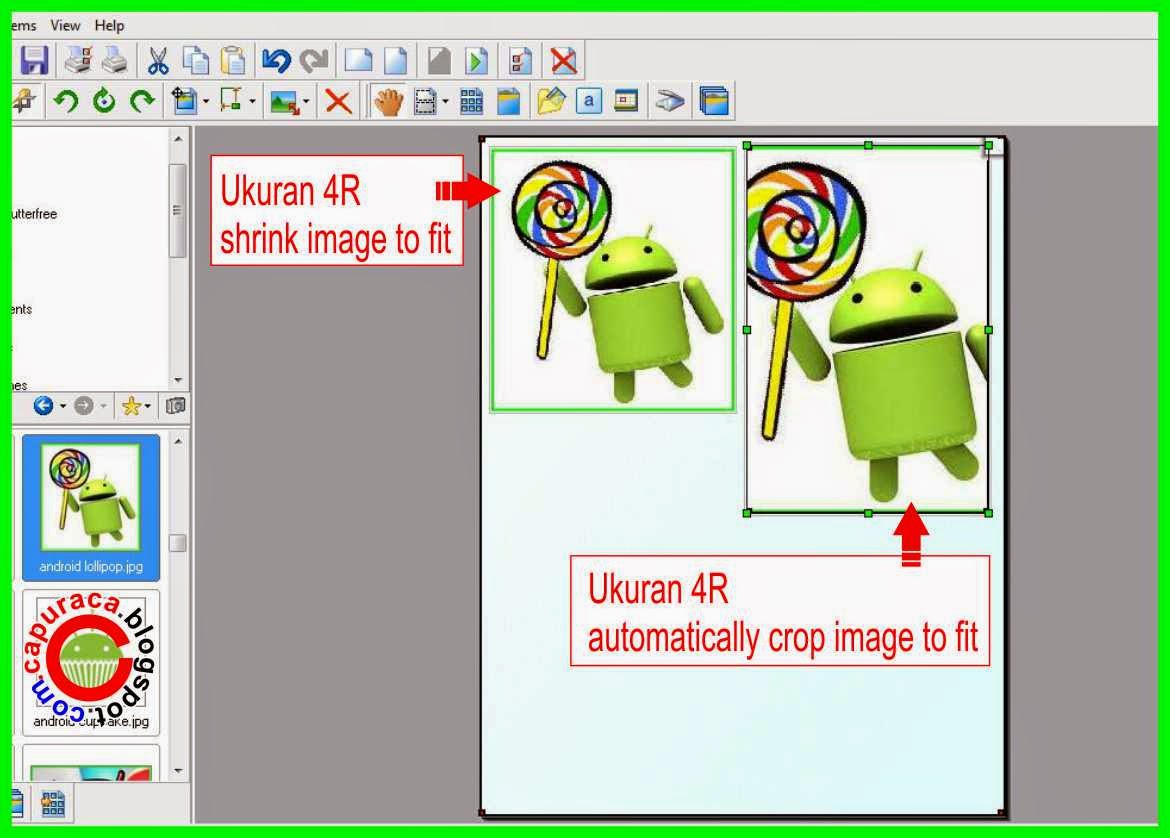Viewport: 1170px width, 838px height.
Task: Click the scanner icon
Action: (669, 101)
